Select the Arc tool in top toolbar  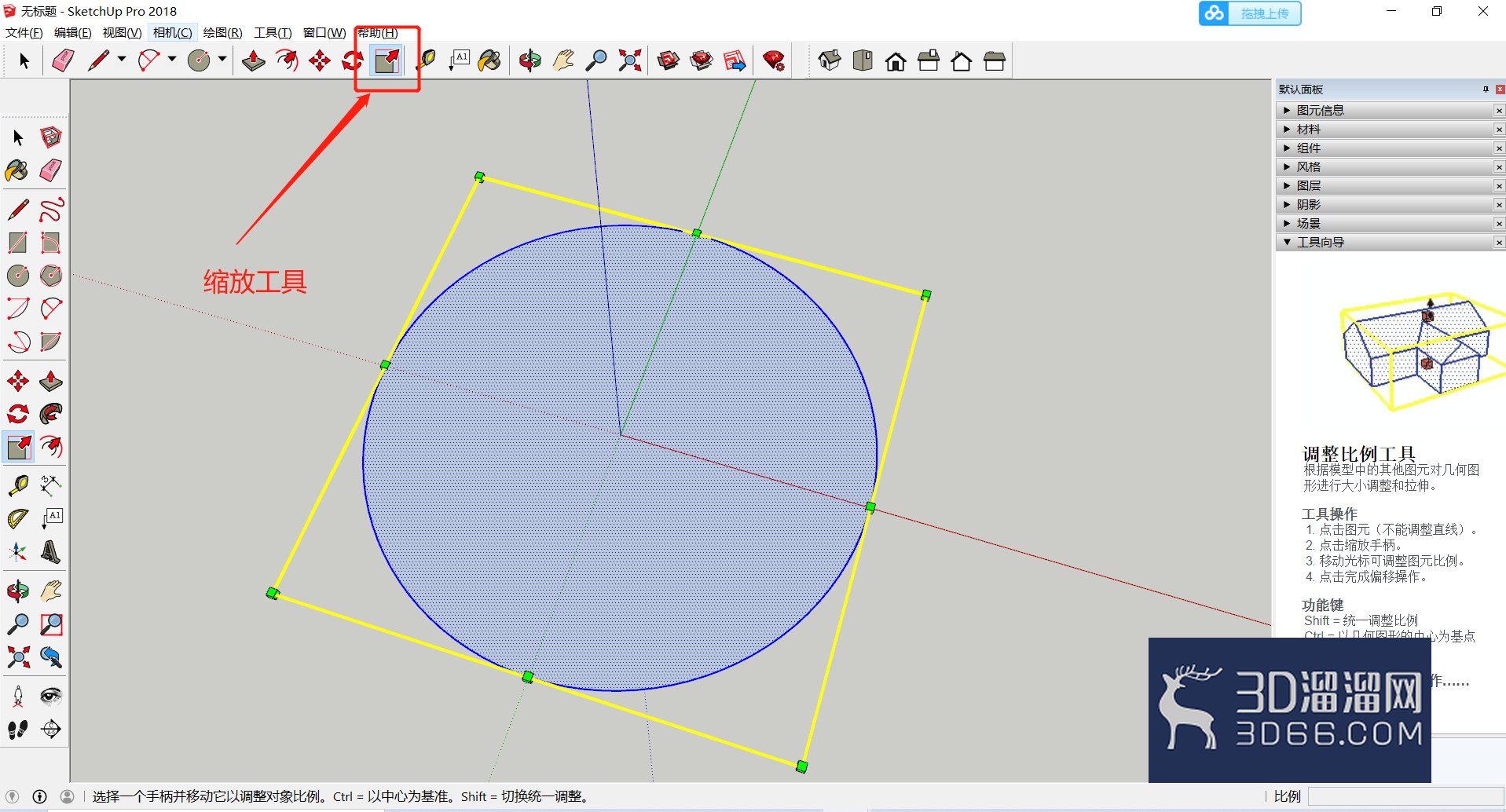pos(149,60)
